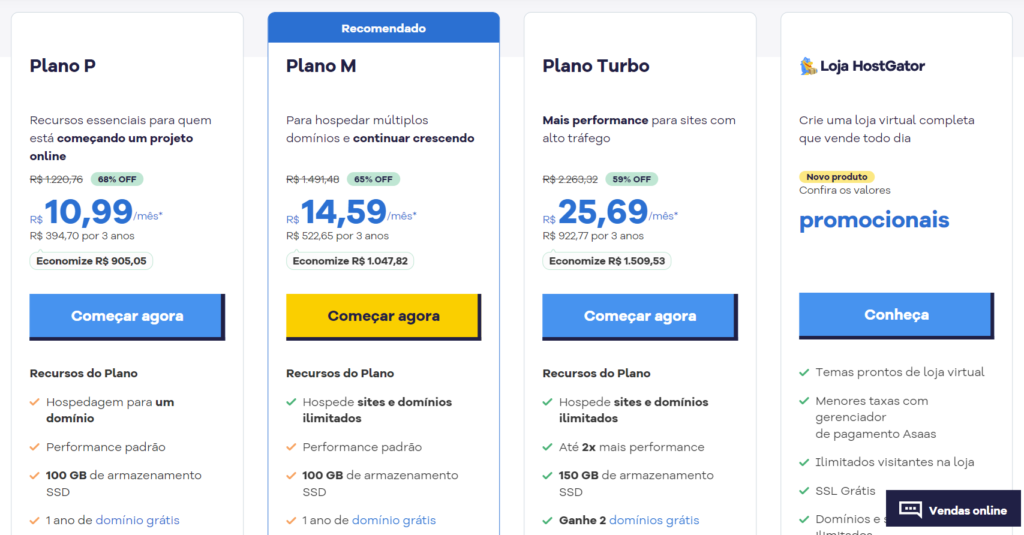Image resolution: width=1024 pixels, height=535 pixels.
Task: Click the checkmark beside Ilimitados visitantes na loja
Action: [804, 462]
